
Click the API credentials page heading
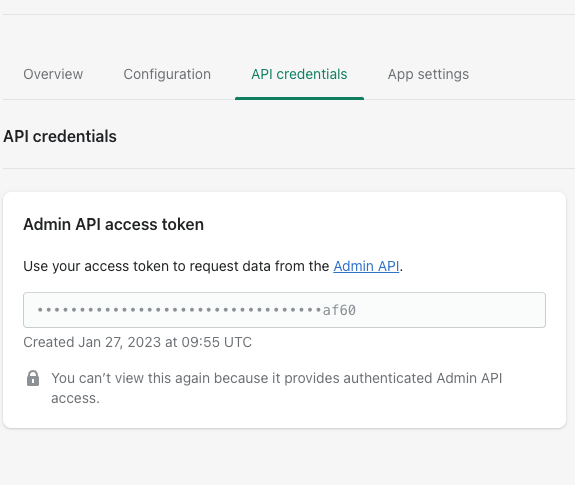[60, 136]
